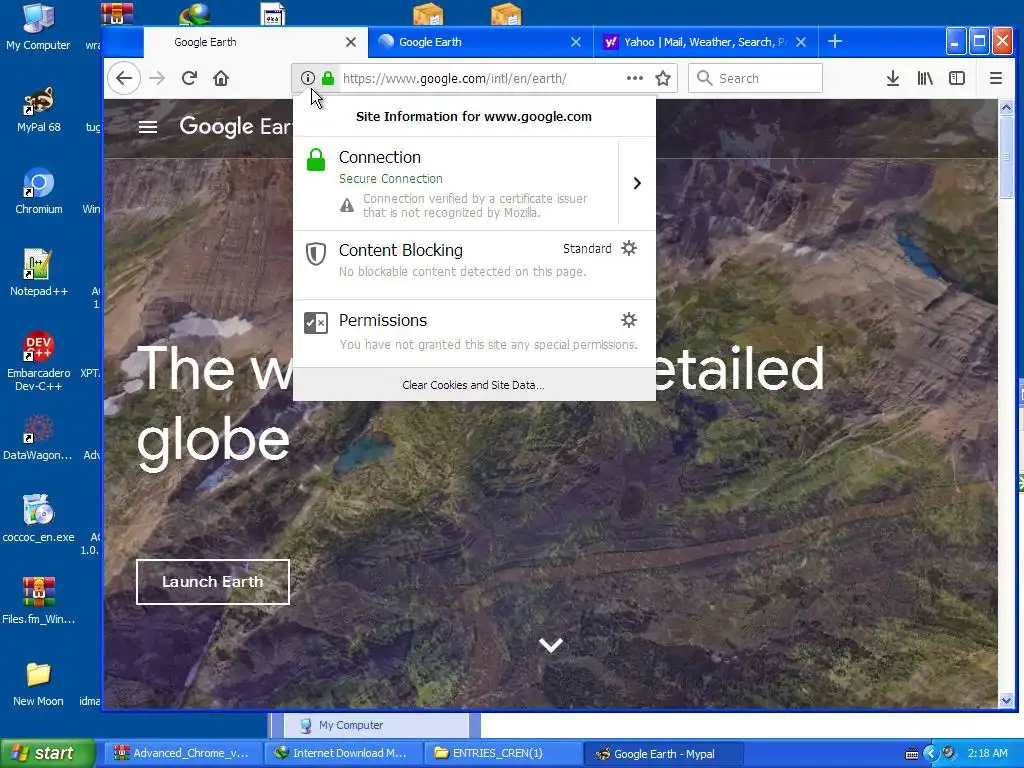Click the Content Blocking shield icon

pos(316,254)
